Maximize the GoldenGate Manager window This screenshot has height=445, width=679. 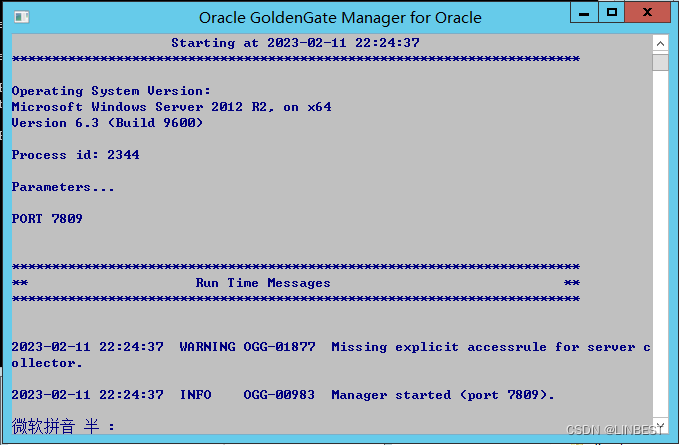tap(611, 12)
